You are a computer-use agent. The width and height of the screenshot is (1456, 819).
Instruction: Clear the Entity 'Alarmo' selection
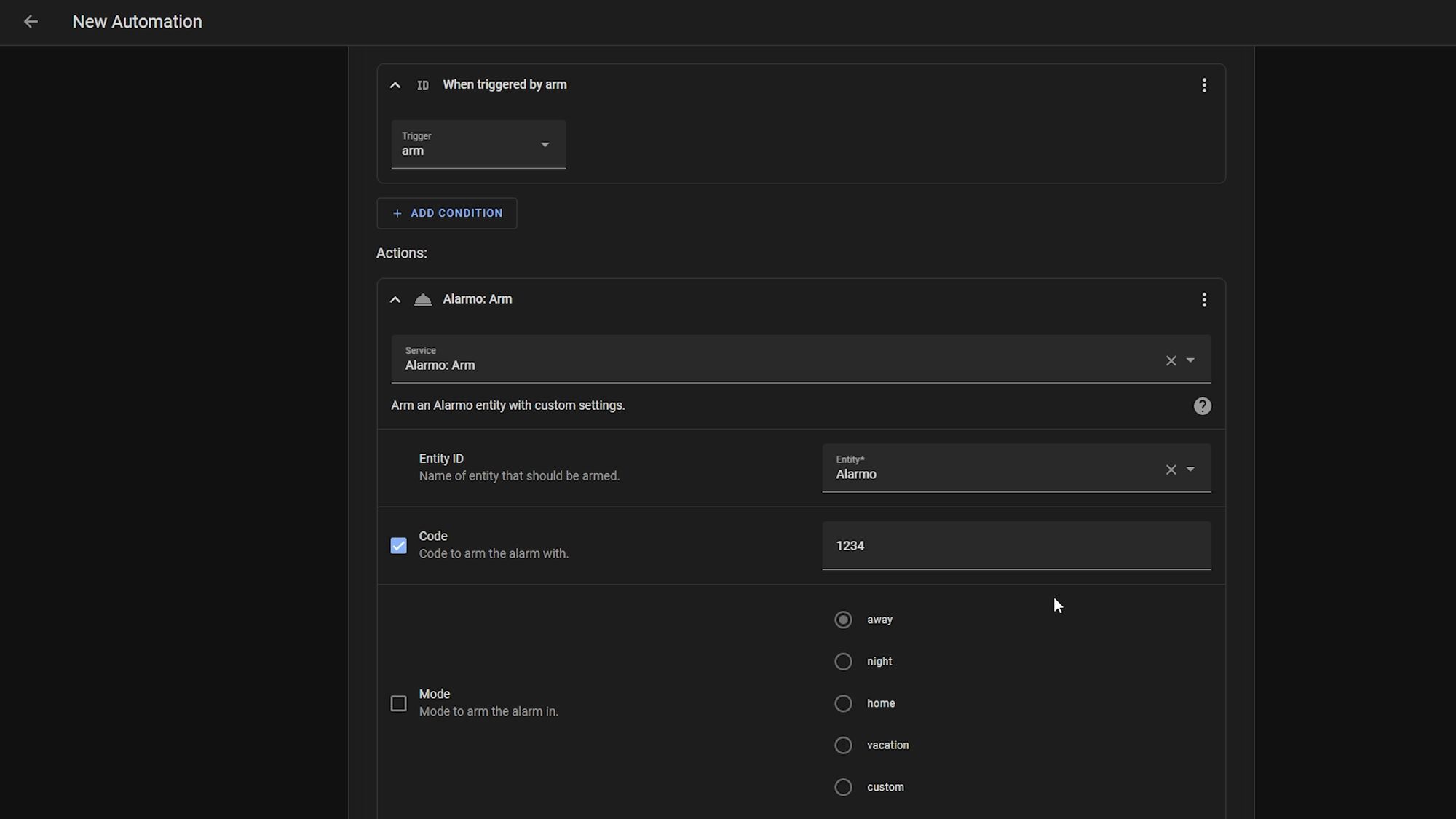point(1171,470)
